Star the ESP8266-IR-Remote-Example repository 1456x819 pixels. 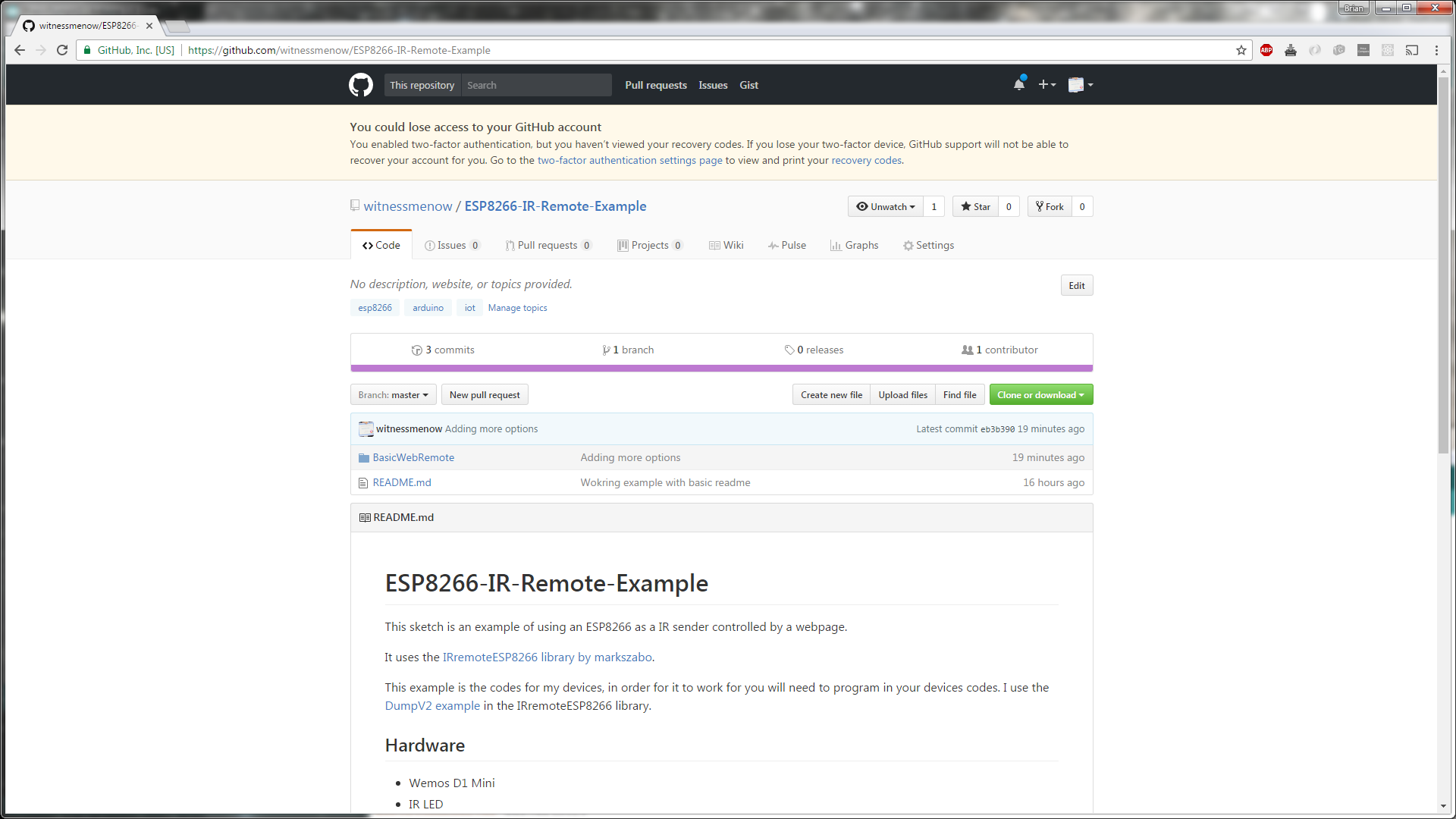(975, 206)
